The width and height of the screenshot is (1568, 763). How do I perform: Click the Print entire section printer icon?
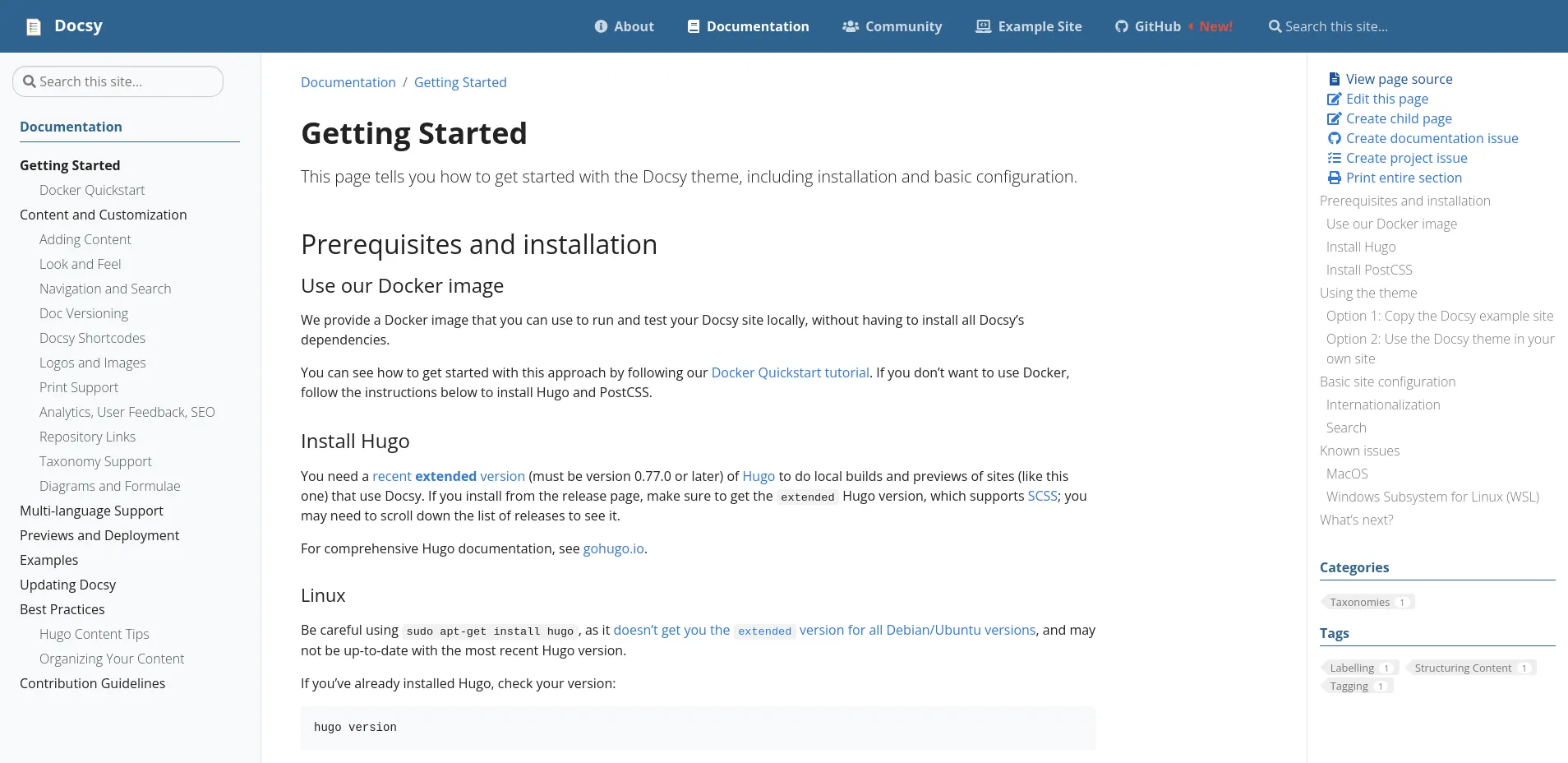[x=1333, y=178]
